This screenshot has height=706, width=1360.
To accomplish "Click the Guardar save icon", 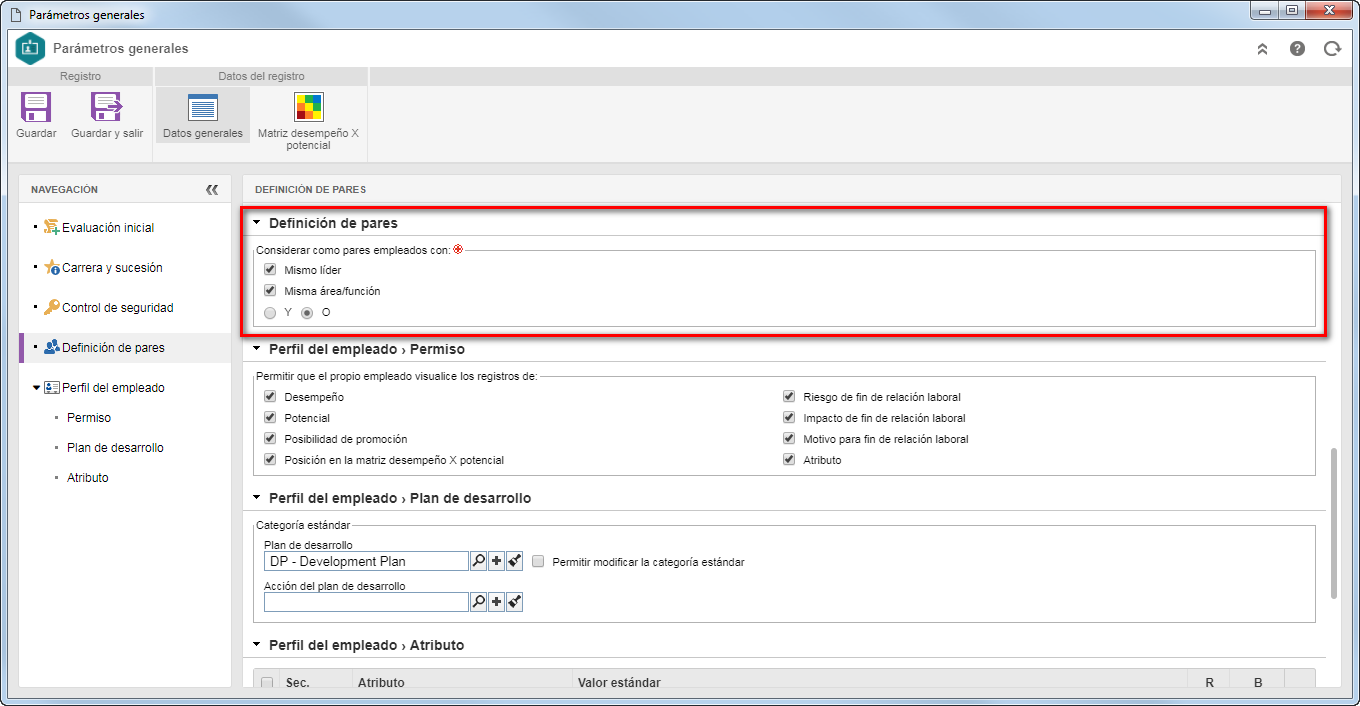I will click(36, 107).
